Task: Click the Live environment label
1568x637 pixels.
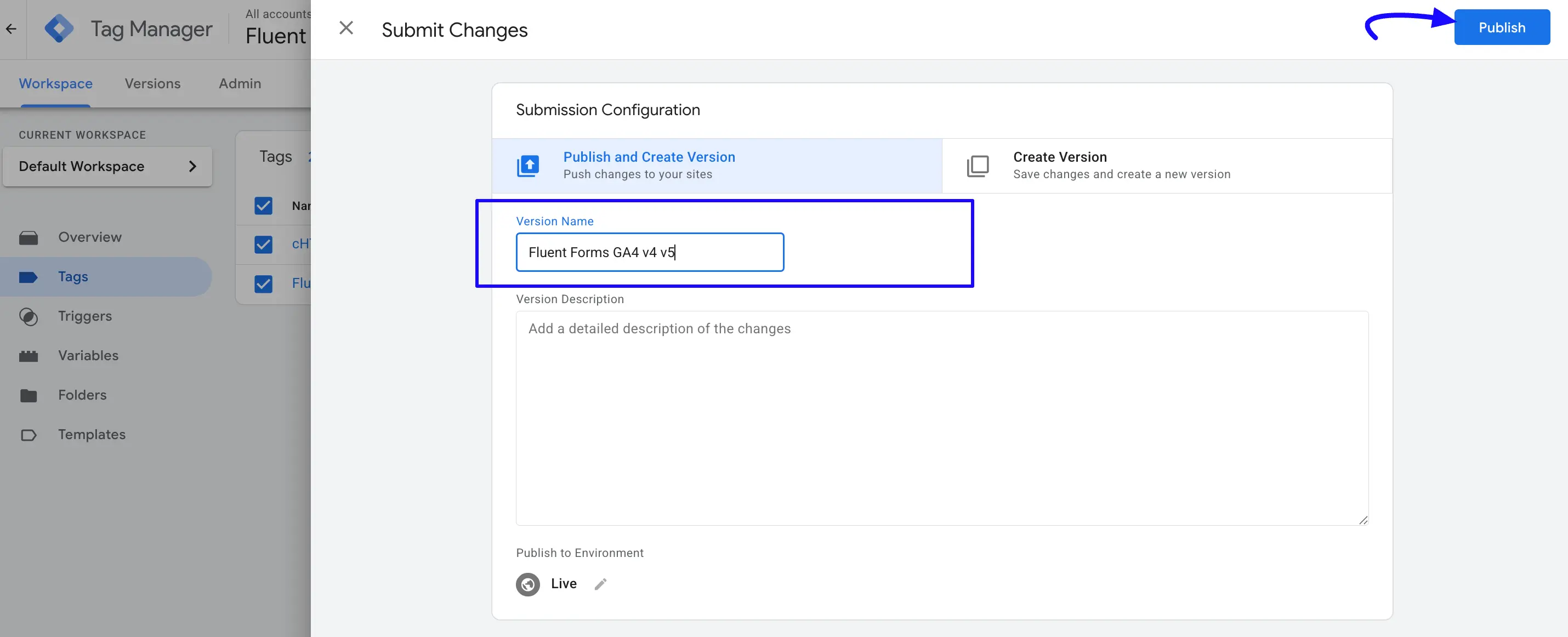Action: [564, 583]
